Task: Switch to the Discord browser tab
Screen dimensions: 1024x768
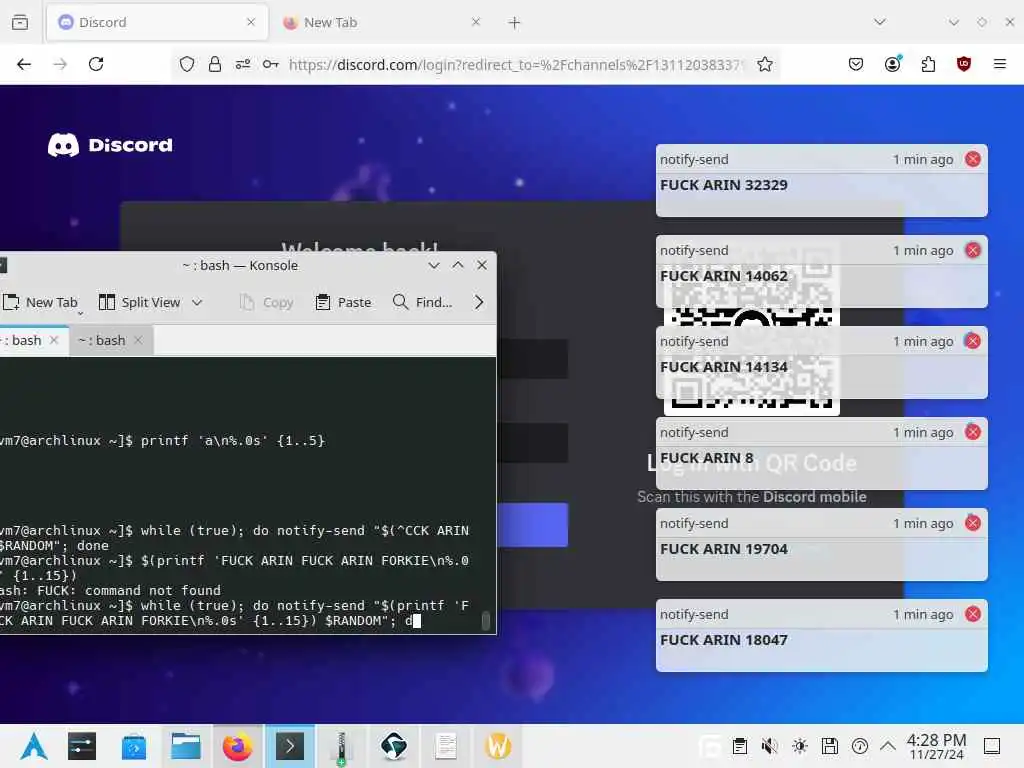Action: pyautogui.click(x=157, y=22)
